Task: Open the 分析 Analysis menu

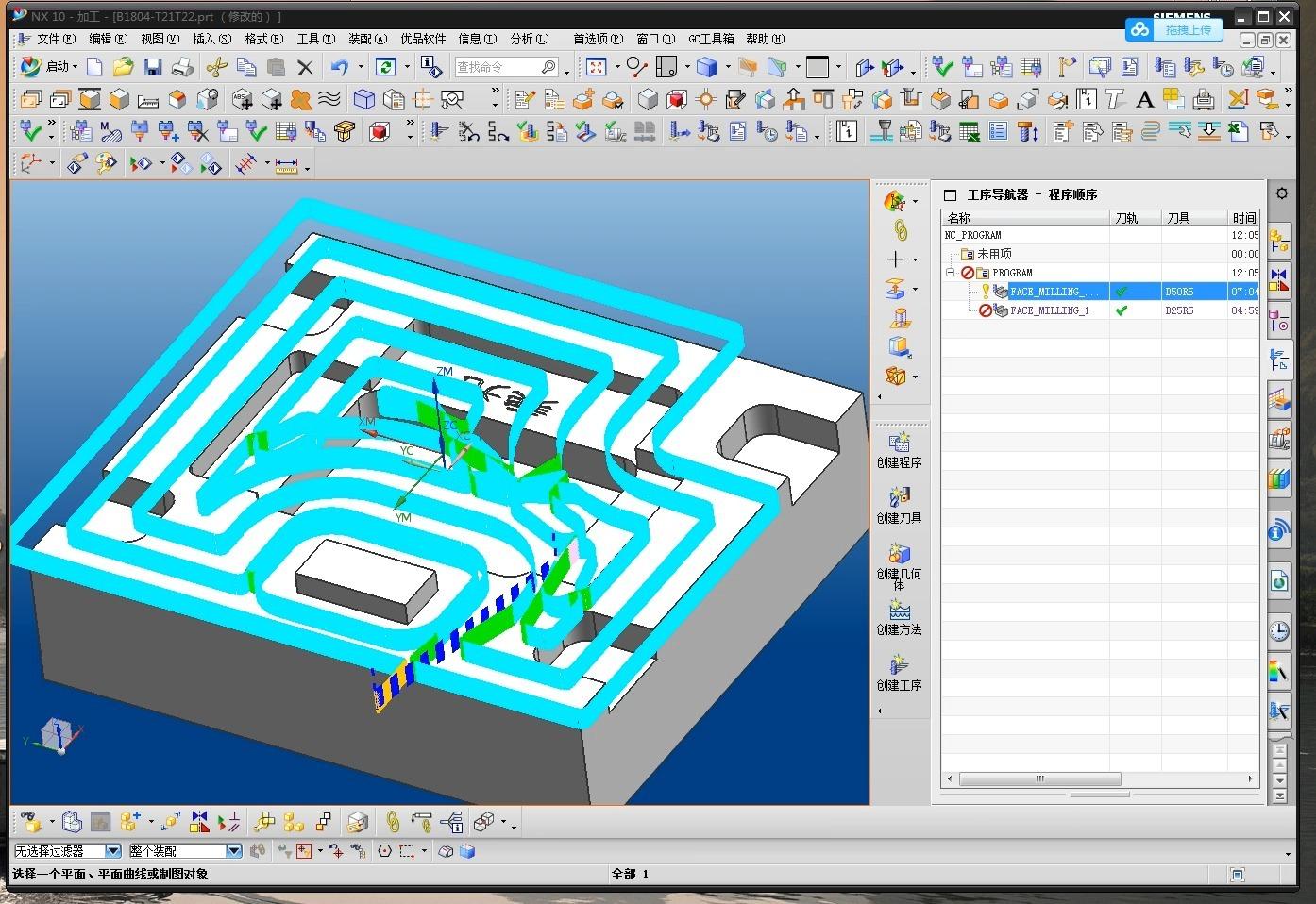Action: 529,39
